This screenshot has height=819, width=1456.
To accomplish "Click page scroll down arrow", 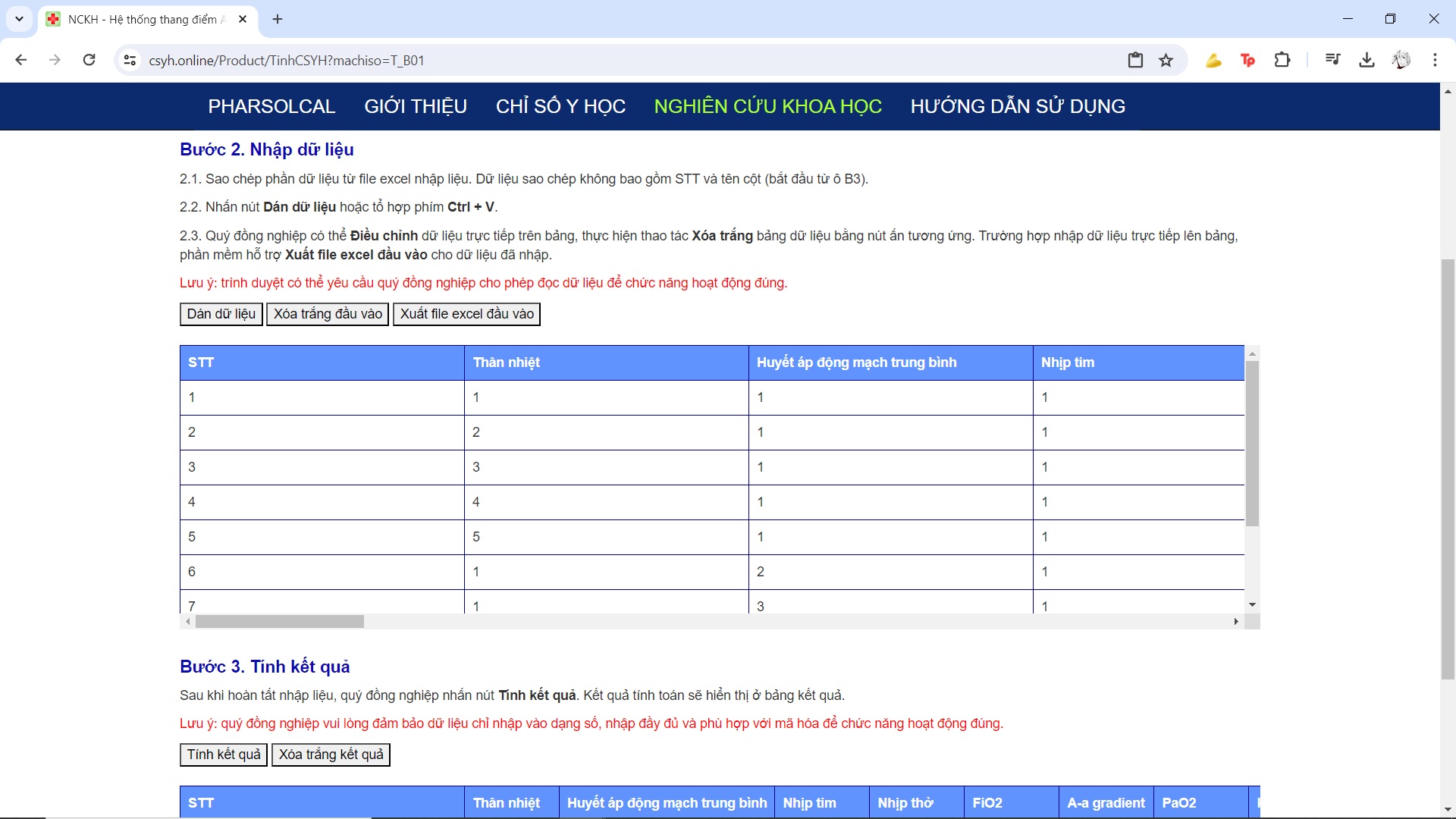I will [x=1448, y=810].
